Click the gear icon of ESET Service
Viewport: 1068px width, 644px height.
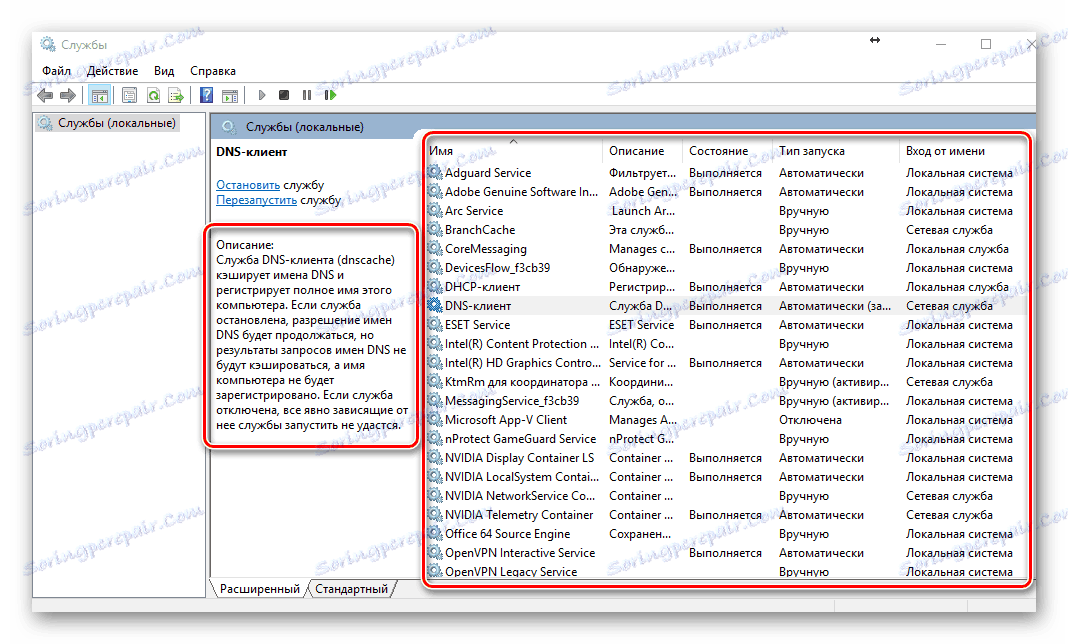point(435,324)
